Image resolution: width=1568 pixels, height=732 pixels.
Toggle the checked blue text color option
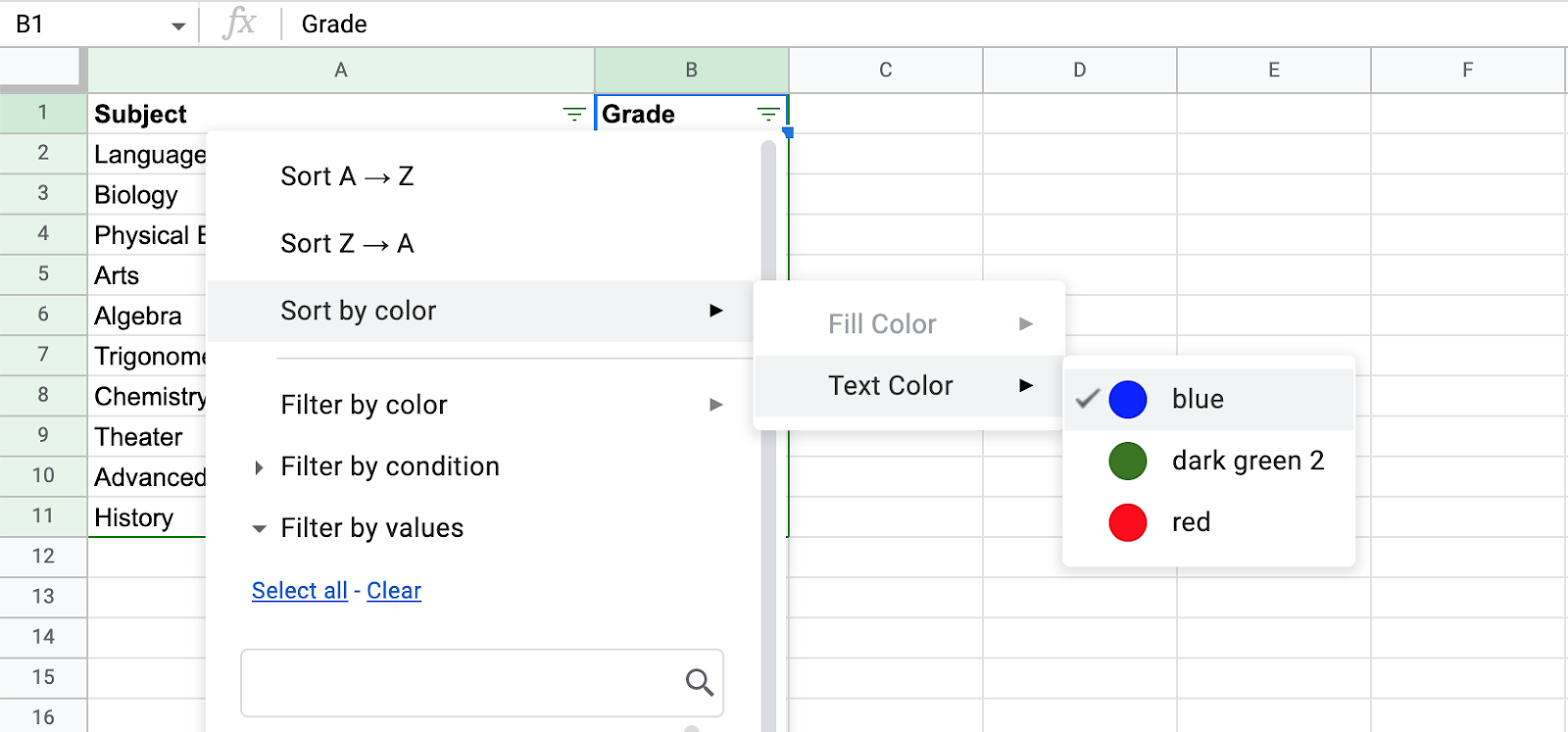pyautogui.click(x=1198, y=400)
